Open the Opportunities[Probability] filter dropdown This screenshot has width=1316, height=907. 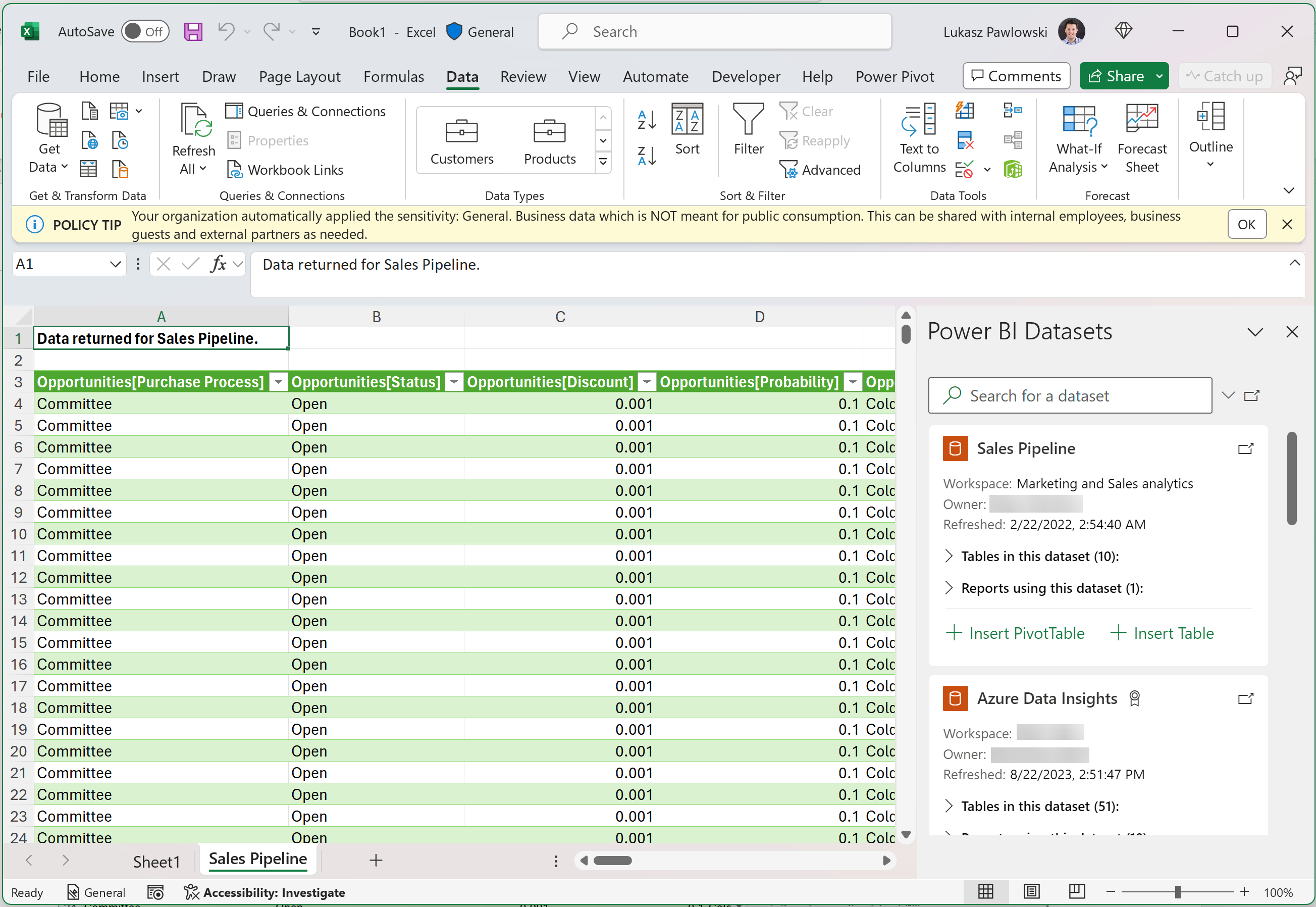tap(853, 382)
